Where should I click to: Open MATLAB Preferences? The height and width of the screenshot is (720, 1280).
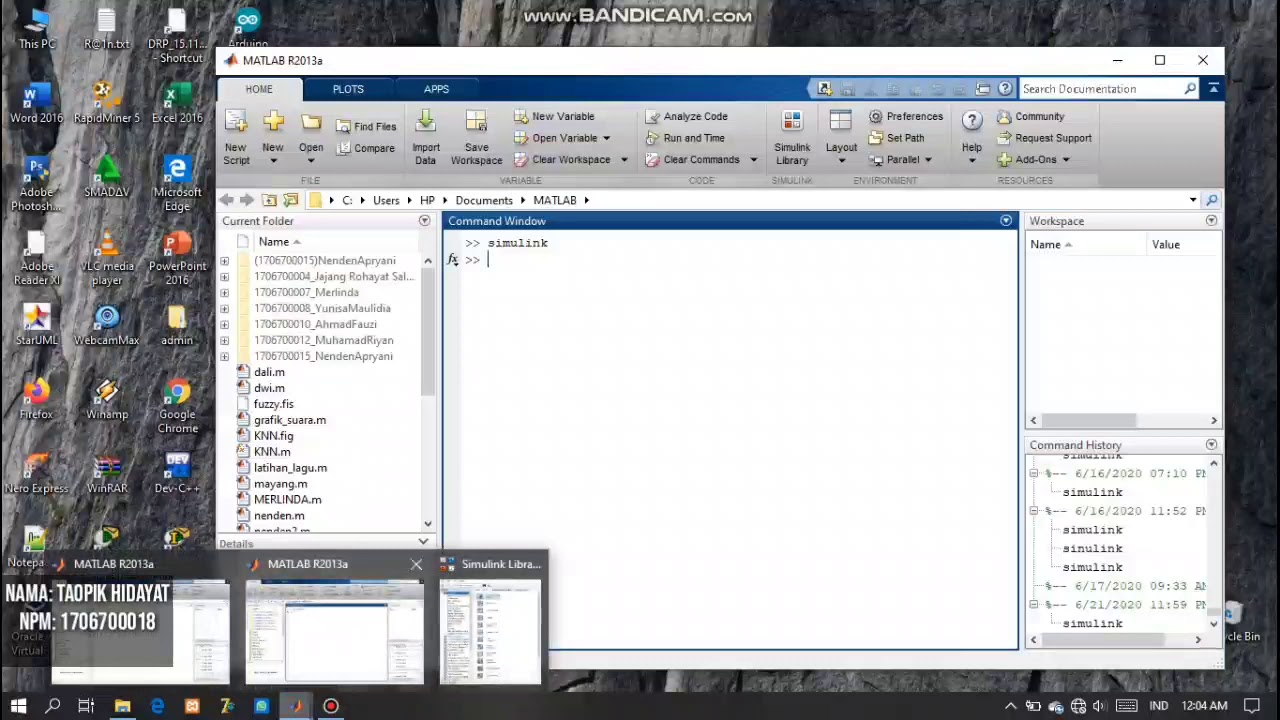coord(906,116)
